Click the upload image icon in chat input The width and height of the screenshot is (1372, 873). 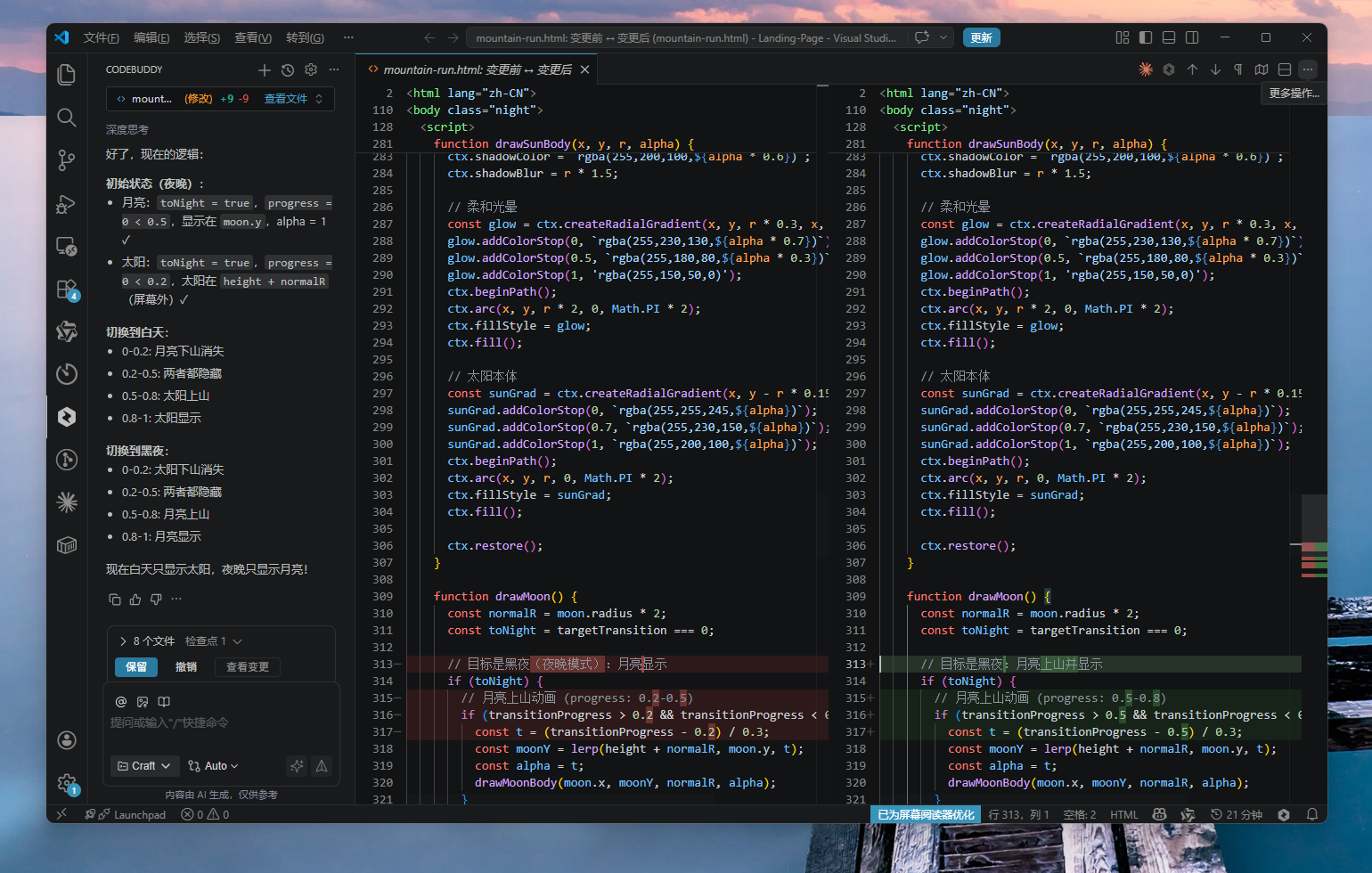point(143,702)
